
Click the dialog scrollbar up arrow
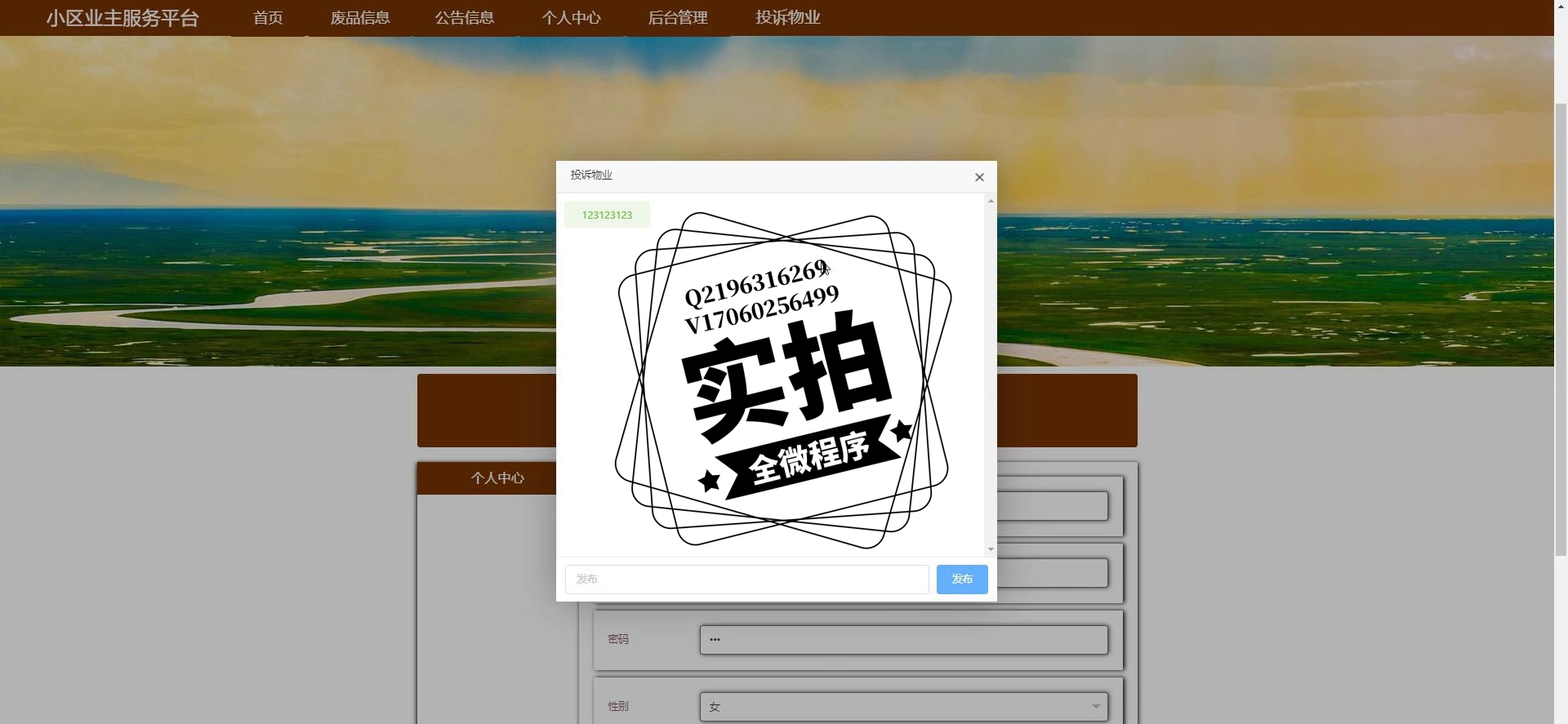991,201
